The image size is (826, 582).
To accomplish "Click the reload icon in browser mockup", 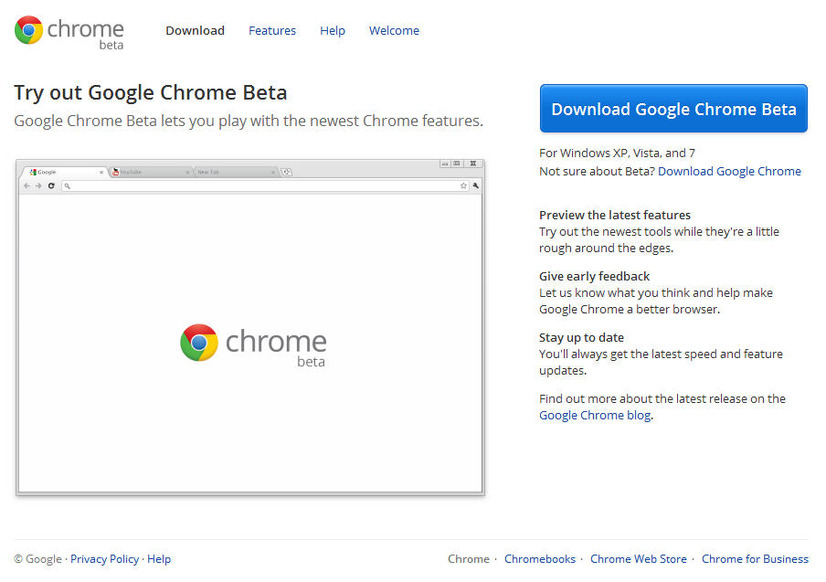I will [51, 186].
